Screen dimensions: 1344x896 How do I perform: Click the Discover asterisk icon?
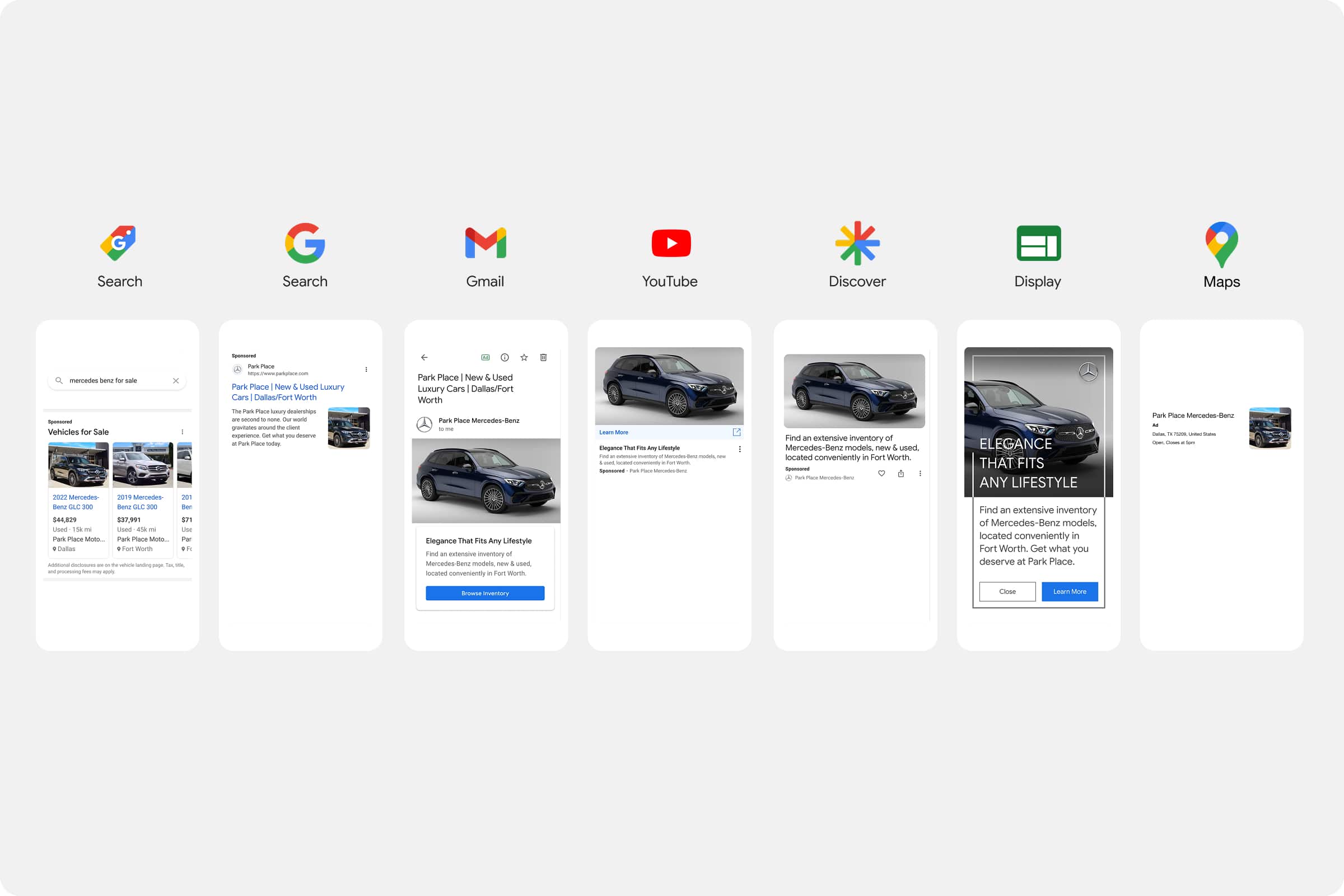[857, 244]
